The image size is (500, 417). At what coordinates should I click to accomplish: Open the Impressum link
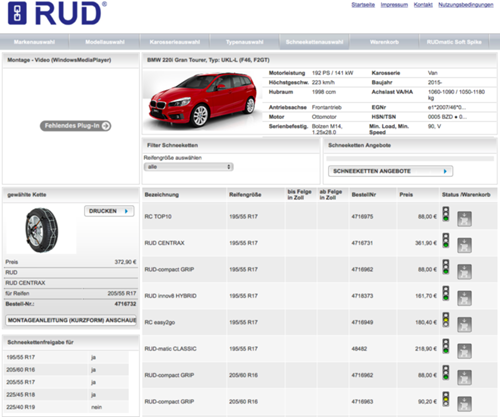394,5
